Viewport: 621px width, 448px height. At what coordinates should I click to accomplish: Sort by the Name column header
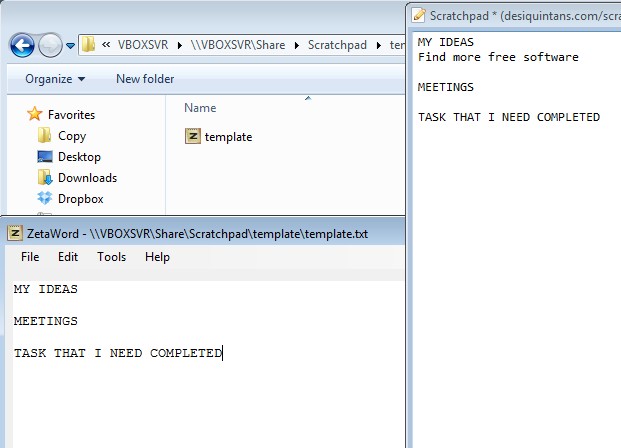(x=200, y=108)
